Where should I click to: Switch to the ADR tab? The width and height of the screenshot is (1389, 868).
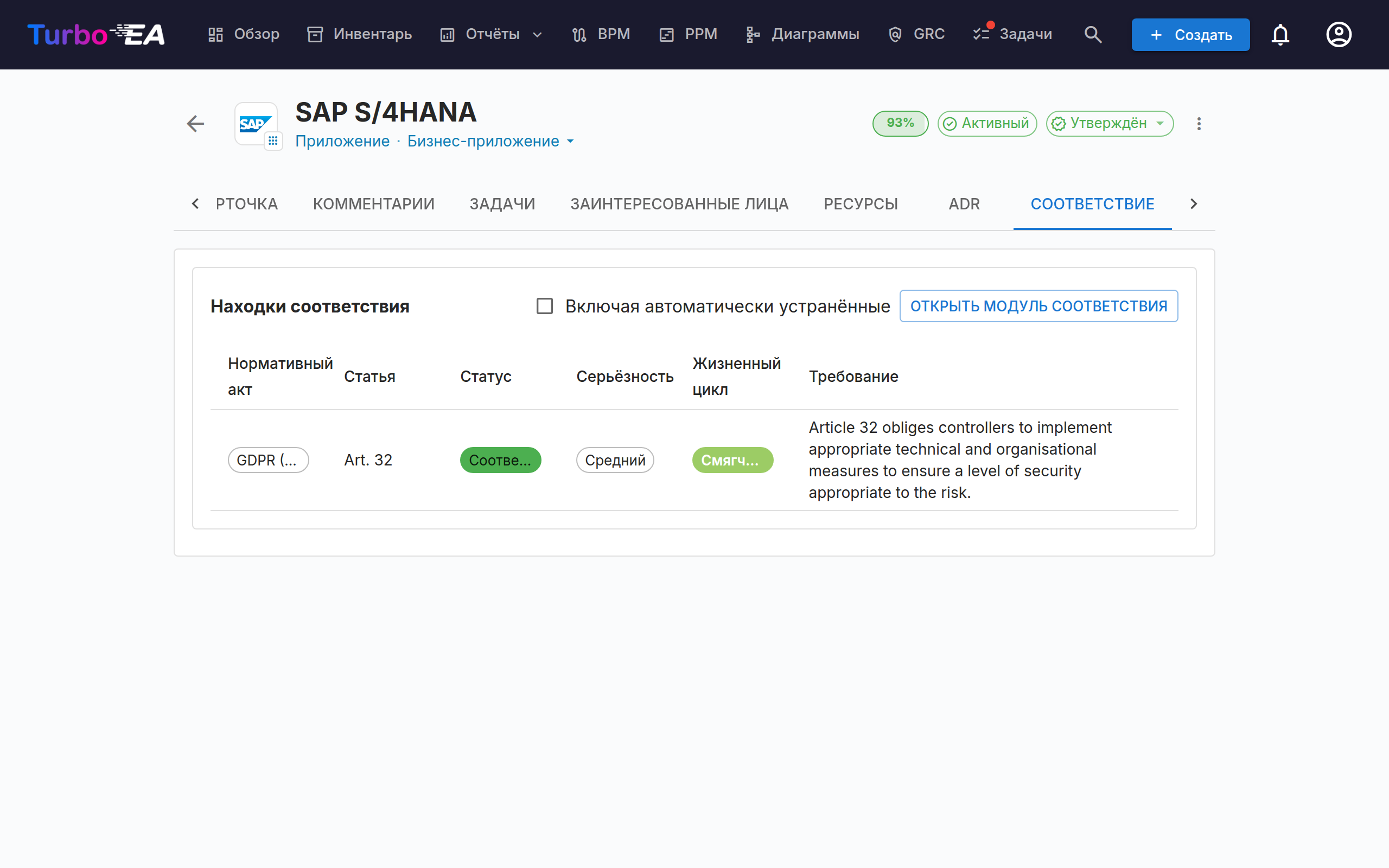click(964, 204)
